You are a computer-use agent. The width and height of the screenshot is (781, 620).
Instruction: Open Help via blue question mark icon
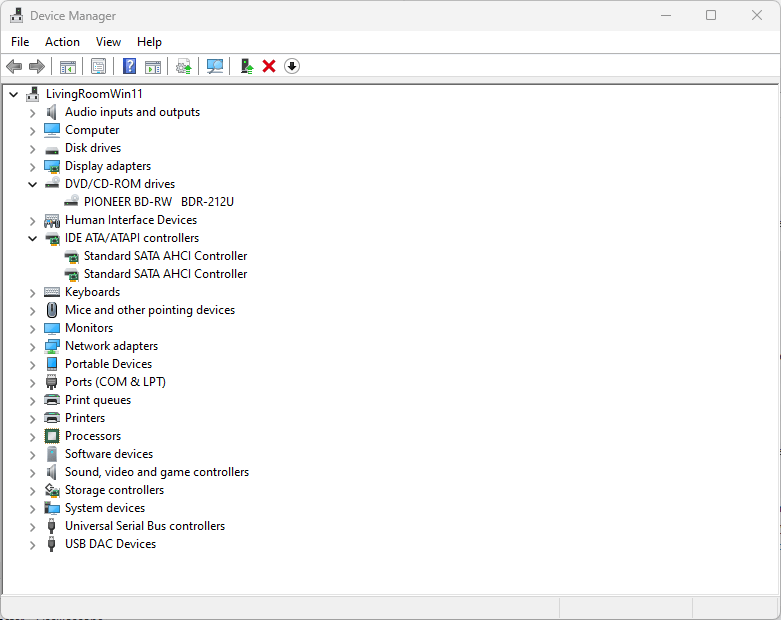point(129,66)
